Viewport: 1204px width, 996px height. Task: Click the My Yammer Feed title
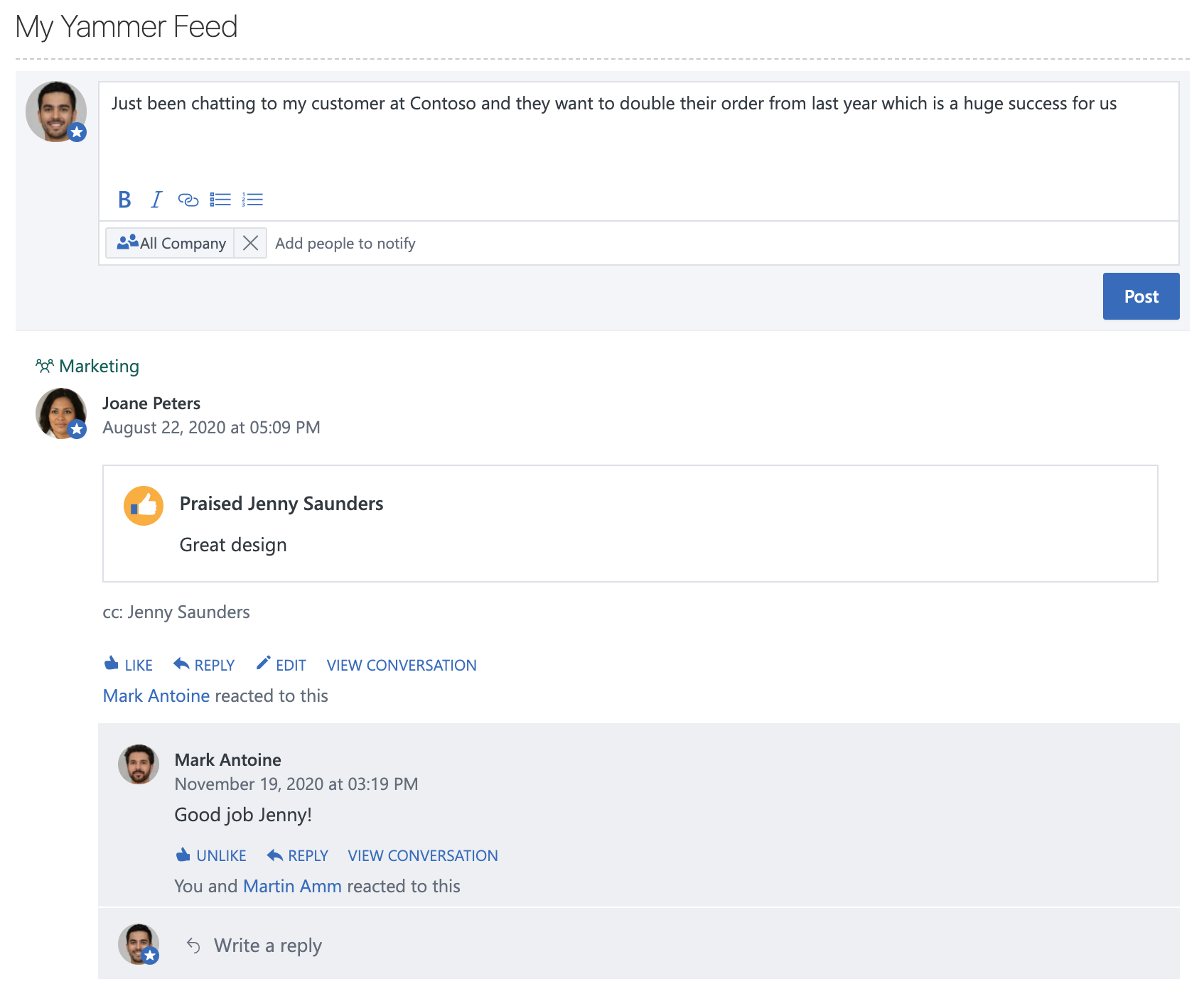tap(127, 27)
